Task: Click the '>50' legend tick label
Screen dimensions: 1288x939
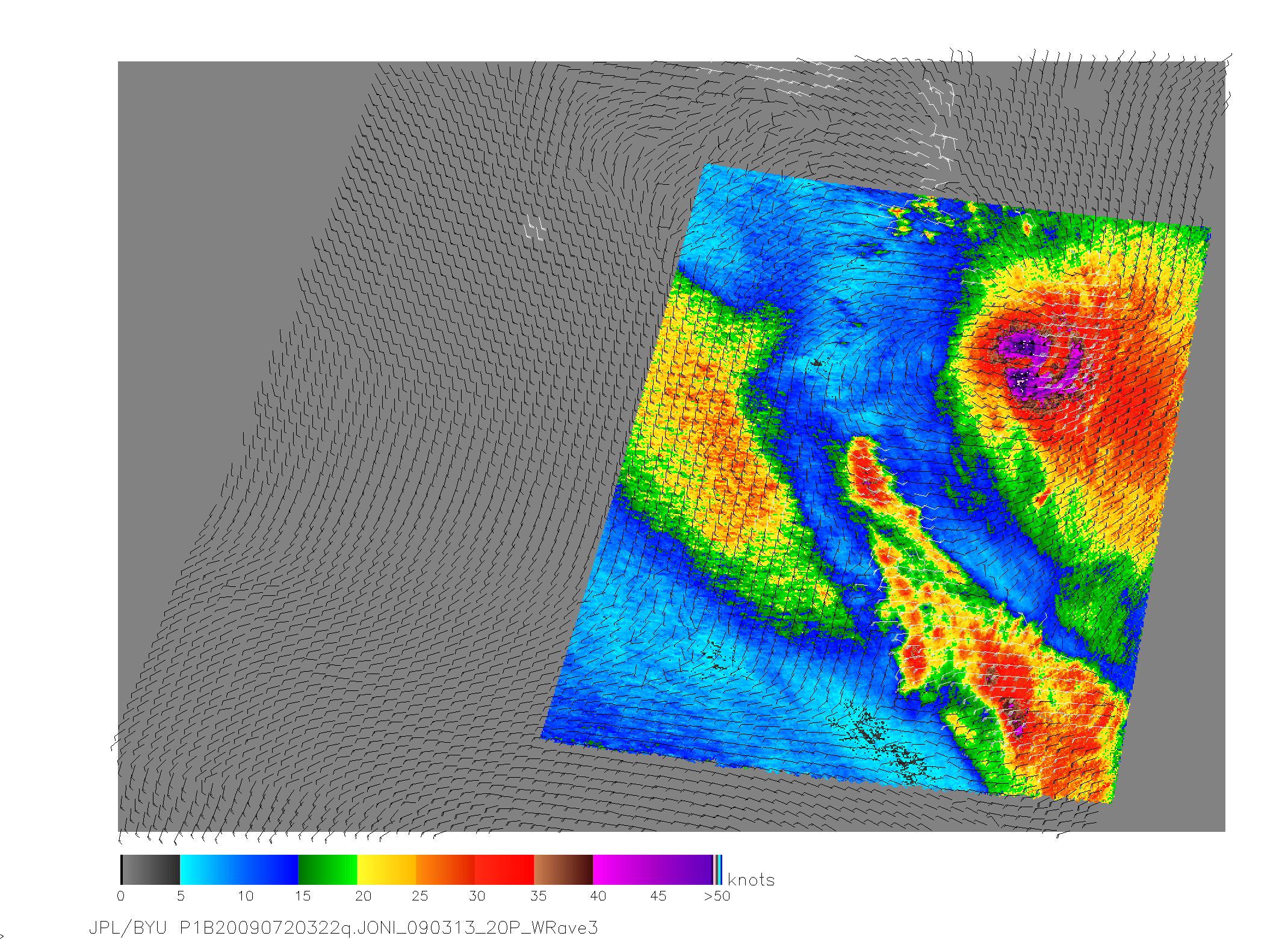Action: 717,896
